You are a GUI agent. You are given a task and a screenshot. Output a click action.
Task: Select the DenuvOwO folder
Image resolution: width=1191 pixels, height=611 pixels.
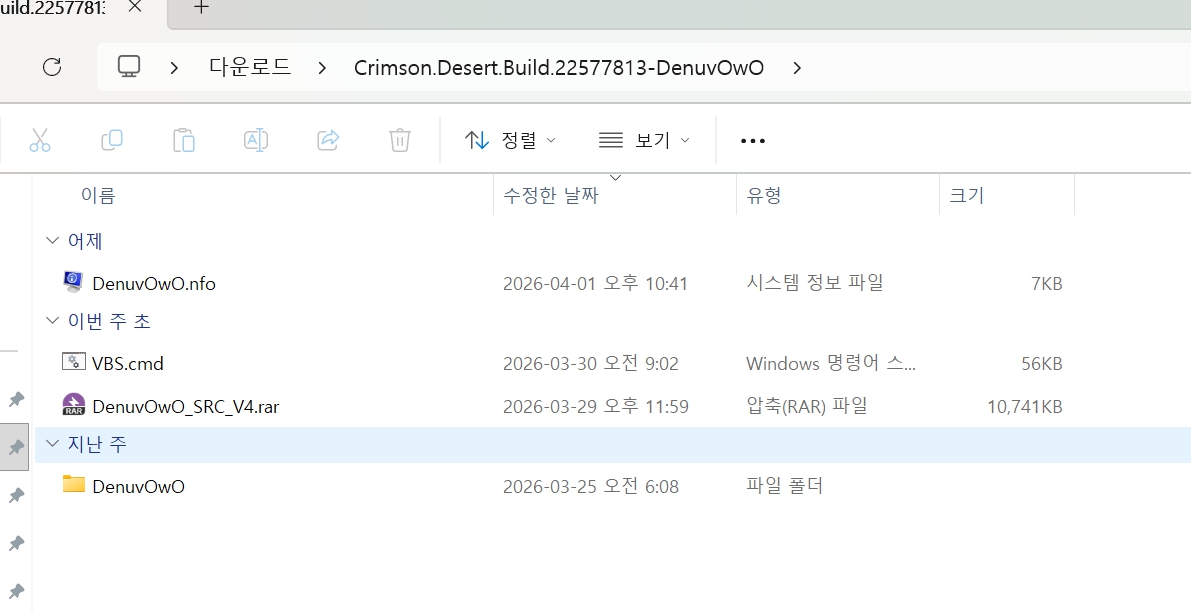138,487
